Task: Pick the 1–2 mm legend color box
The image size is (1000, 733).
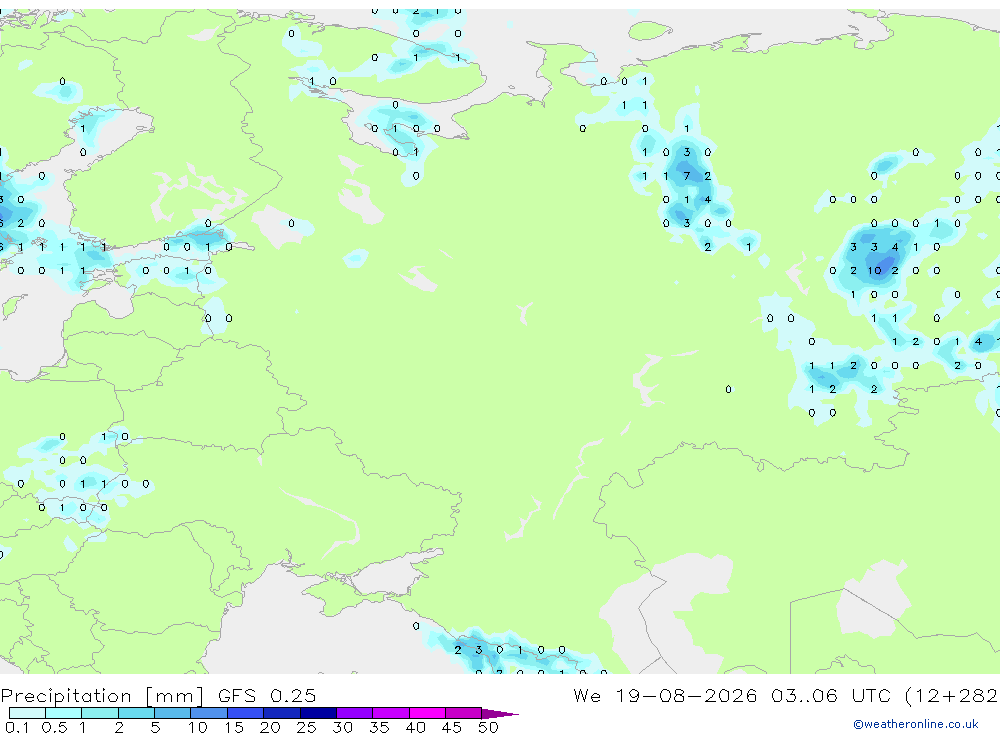Action: tap(99, 713)
